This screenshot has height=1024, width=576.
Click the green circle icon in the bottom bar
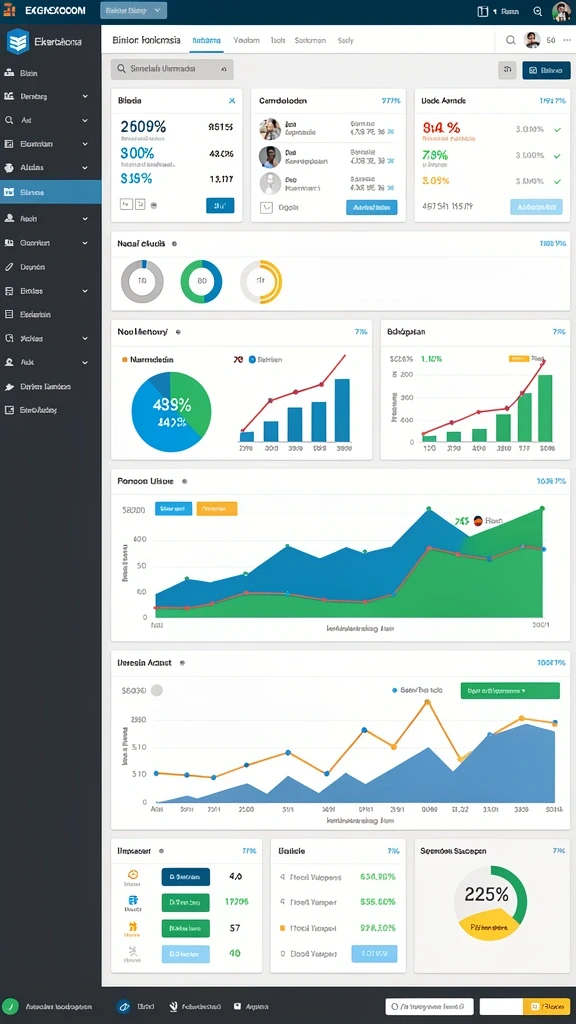click(x=10, y=1006)
